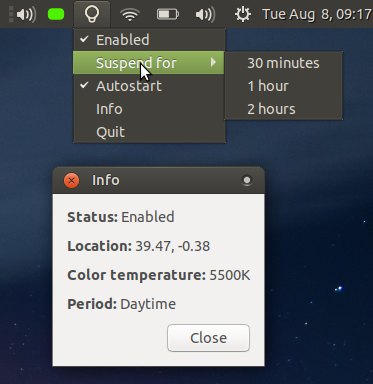Open the sound menu beside battery icon
The width and height of the screenshot is (373, 384).
click(x=205, y=15)
